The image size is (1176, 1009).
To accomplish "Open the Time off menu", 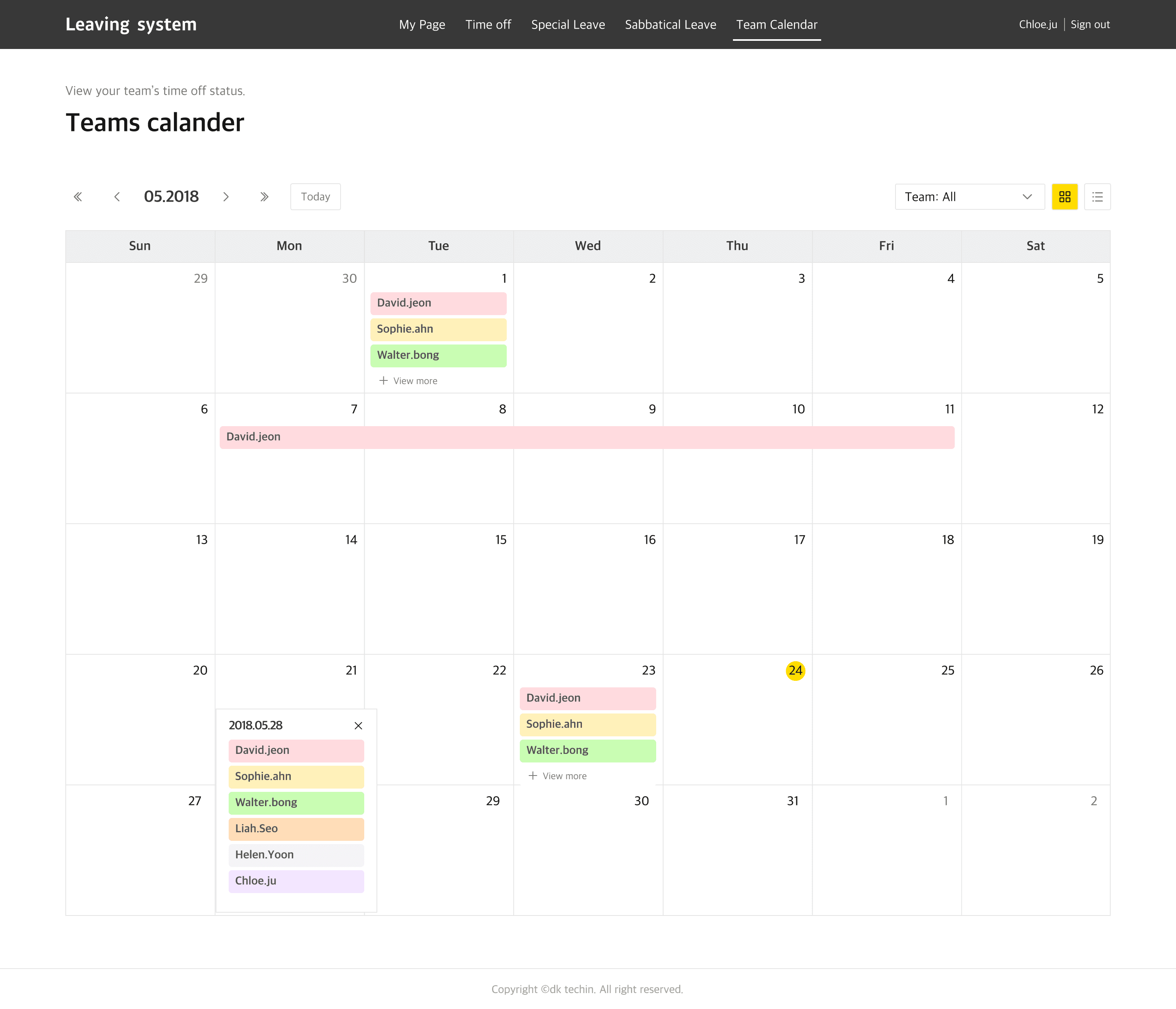I will click(488, 24).
